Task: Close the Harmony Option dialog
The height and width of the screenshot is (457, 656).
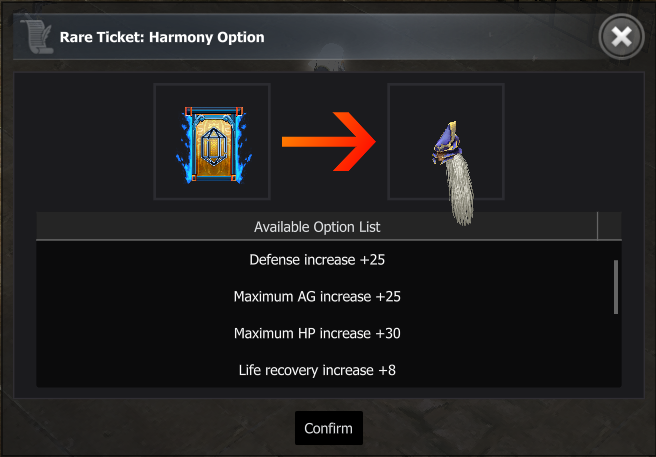Action: (620, 38)
